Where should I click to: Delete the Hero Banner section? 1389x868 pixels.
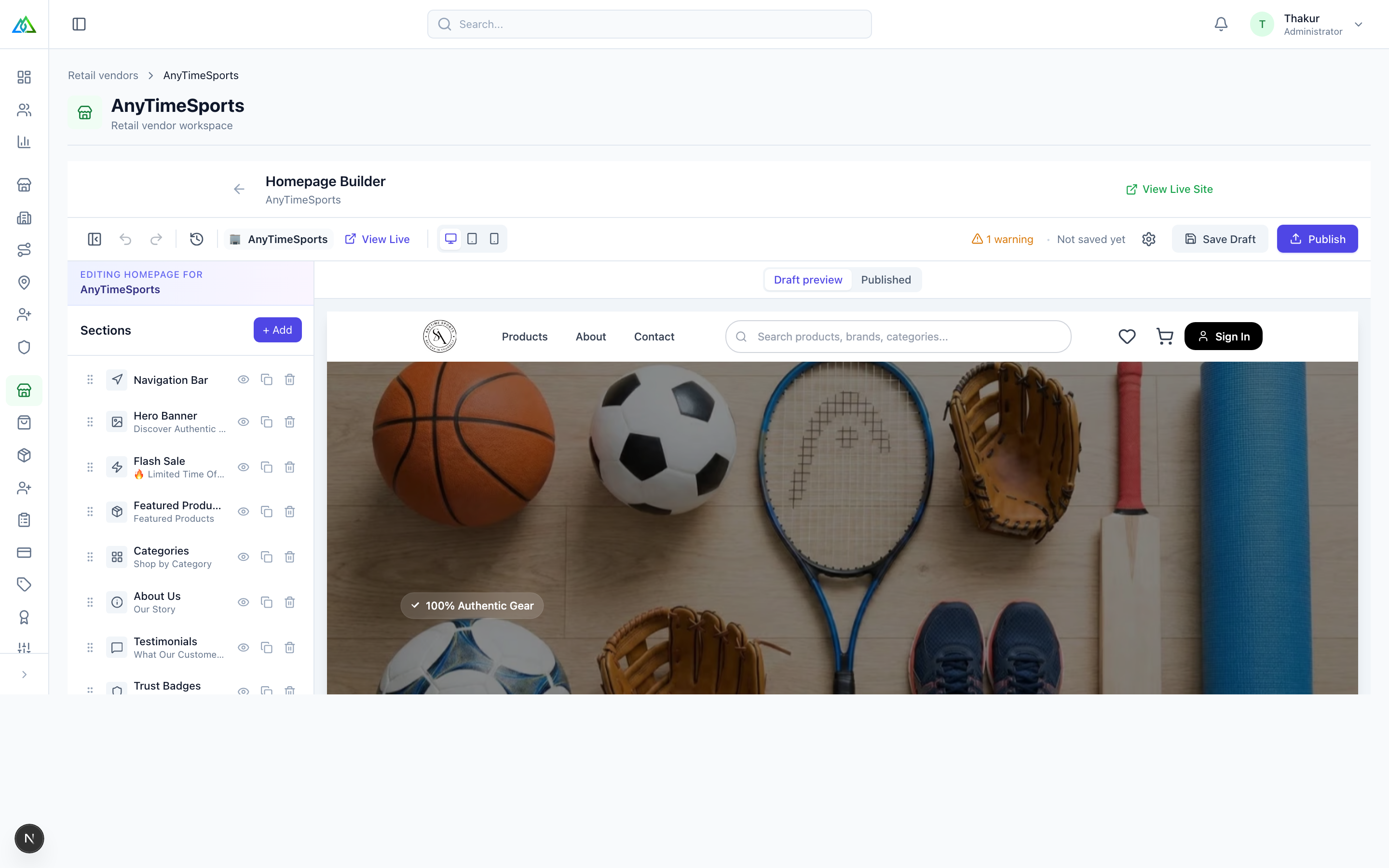[290, 422]
